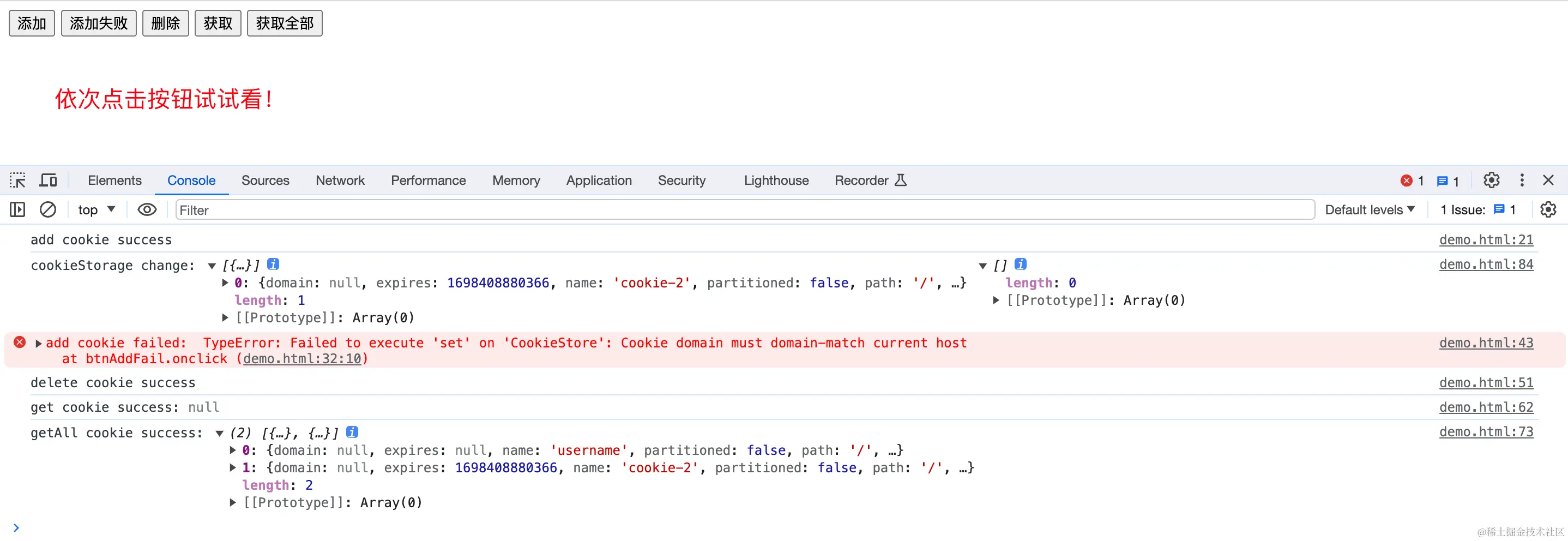
Task: Click the 添加 button
Action: (32, 23)
